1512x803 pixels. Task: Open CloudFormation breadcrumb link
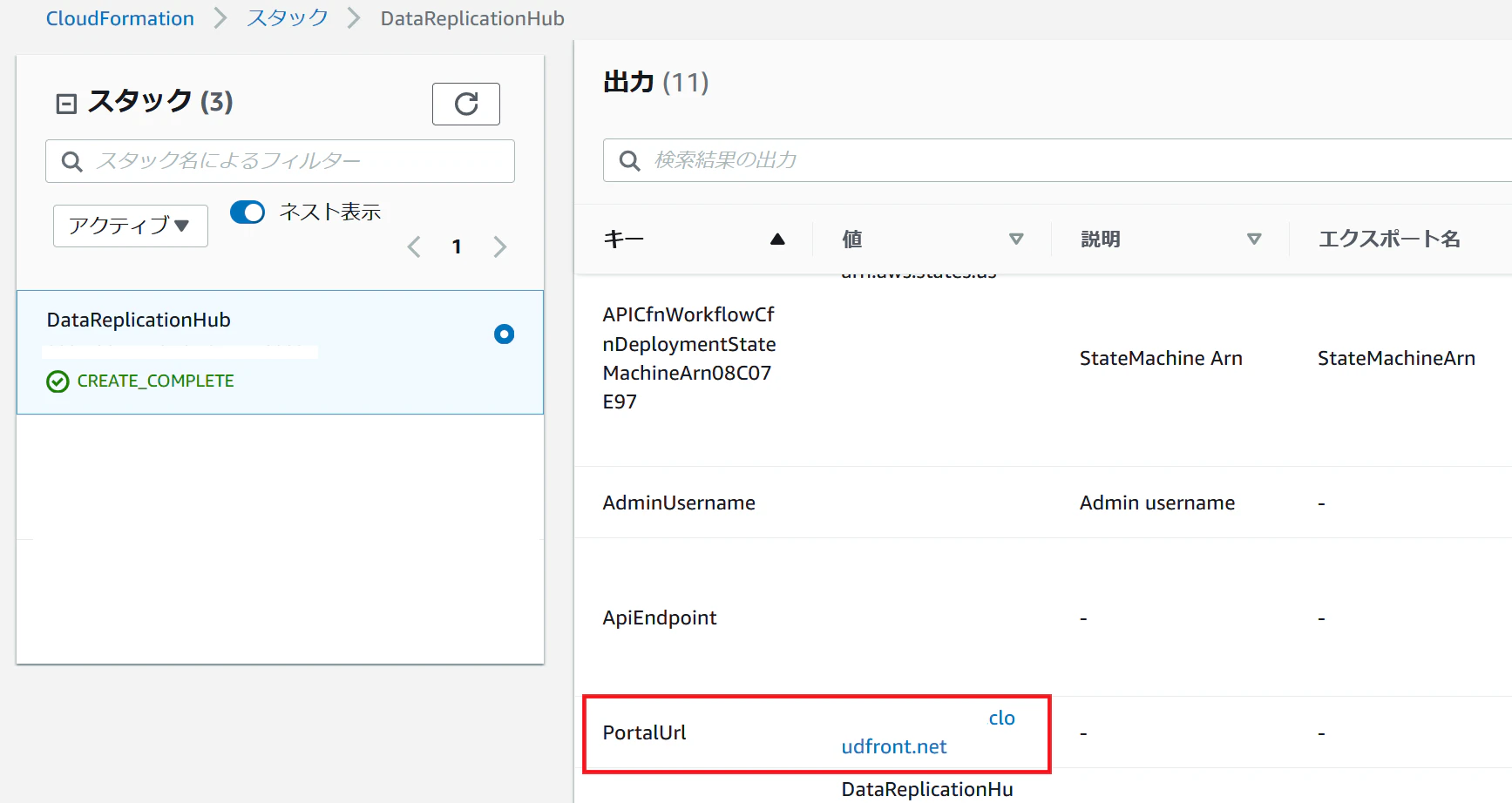click(120, 18)
